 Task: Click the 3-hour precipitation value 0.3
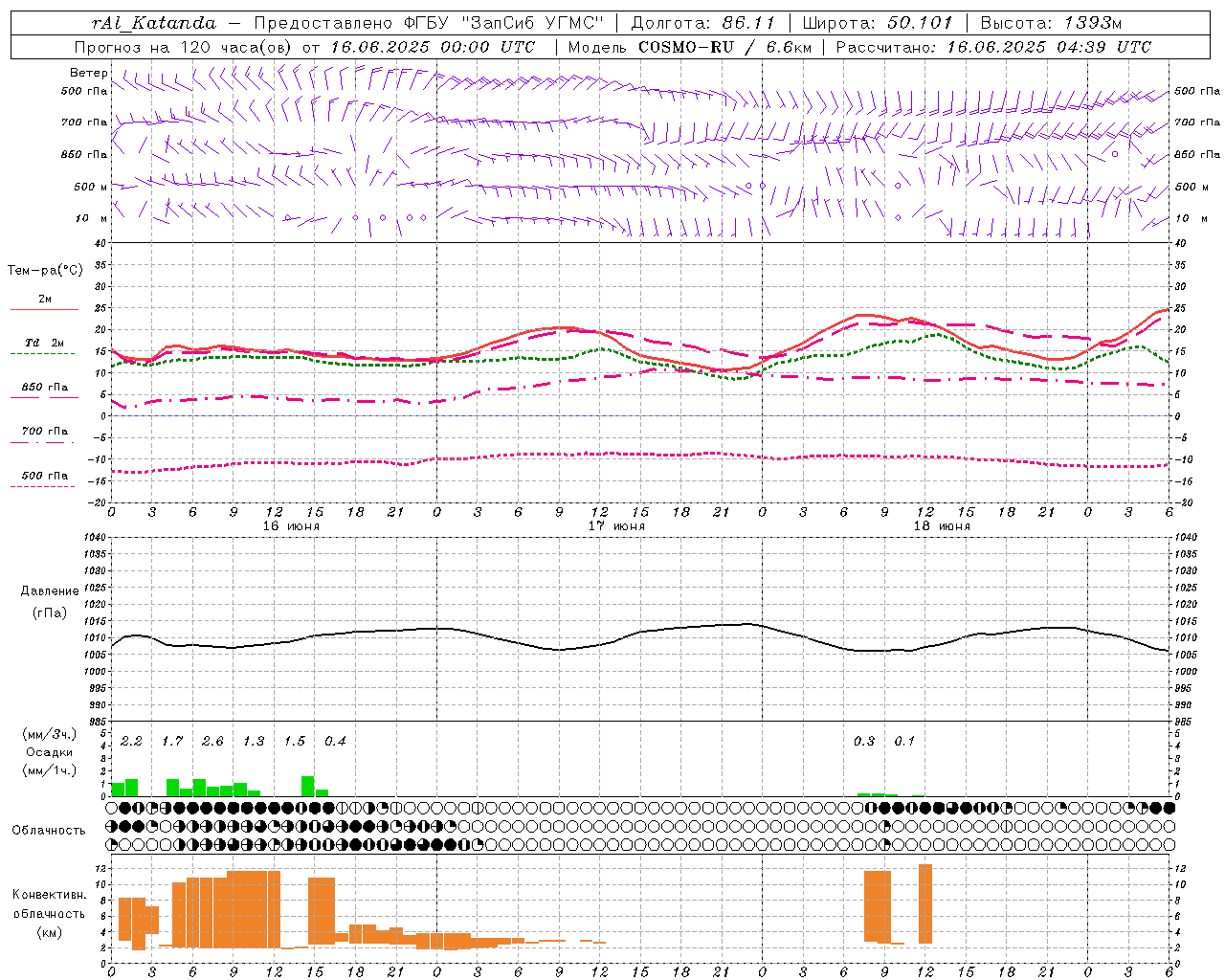click(864, 741)
